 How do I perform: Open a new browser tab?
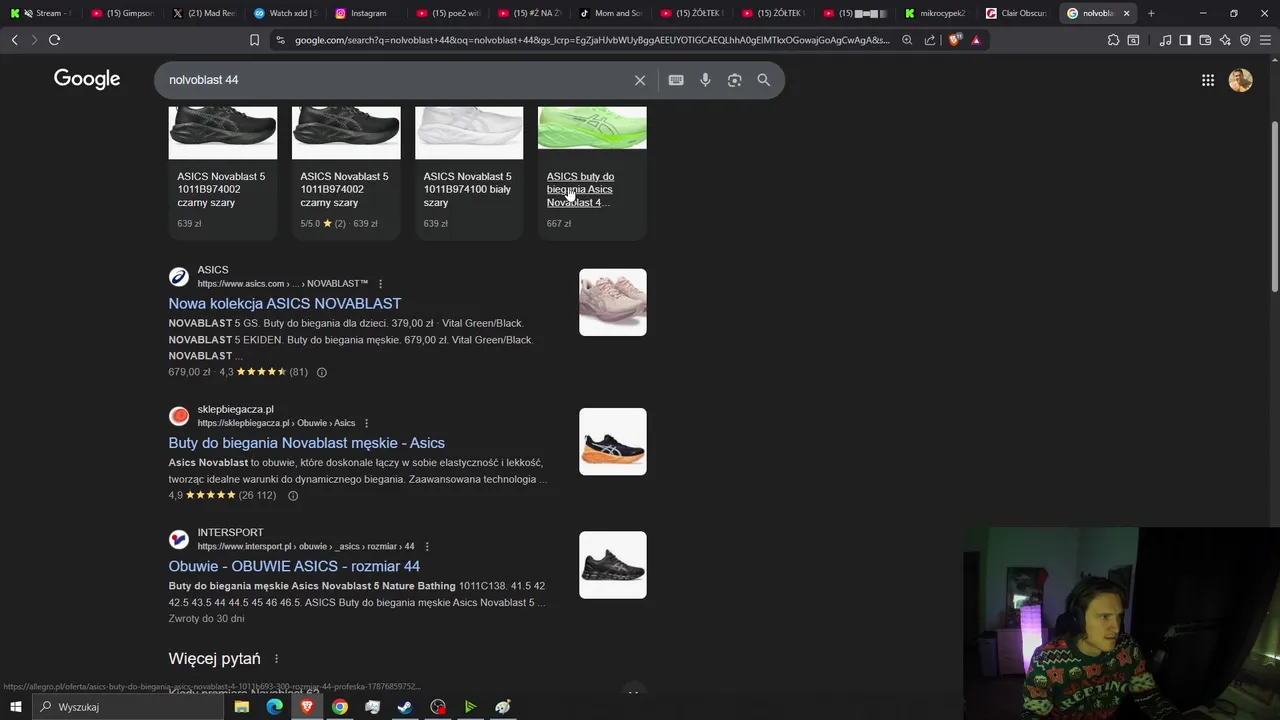1151,13
